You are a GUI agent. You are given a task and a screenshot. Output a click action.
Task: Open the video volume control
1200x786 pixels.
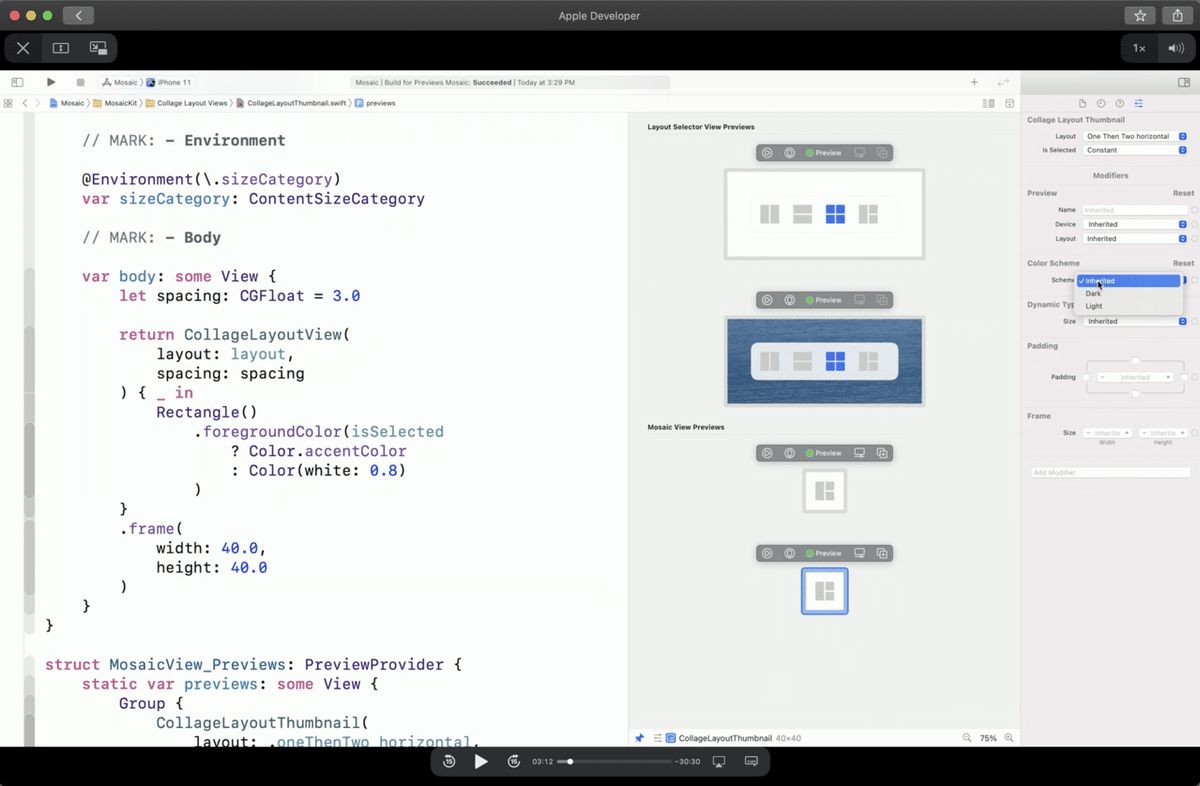(x=1175, y=48)
